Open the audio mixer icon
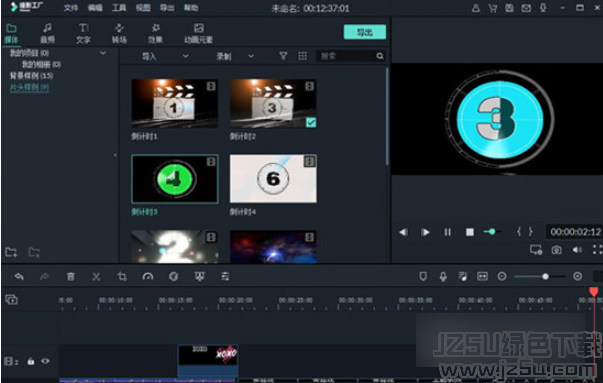 pyautogui.click(x=463, y=276)
